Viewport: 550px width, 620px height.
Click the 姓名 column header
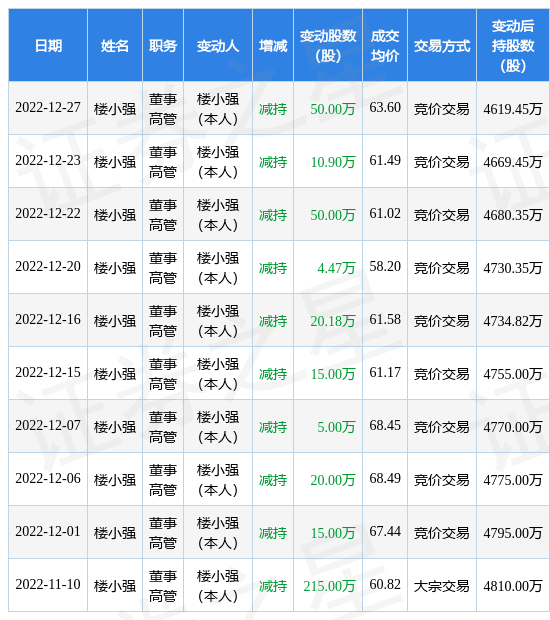tap(115, 46)
